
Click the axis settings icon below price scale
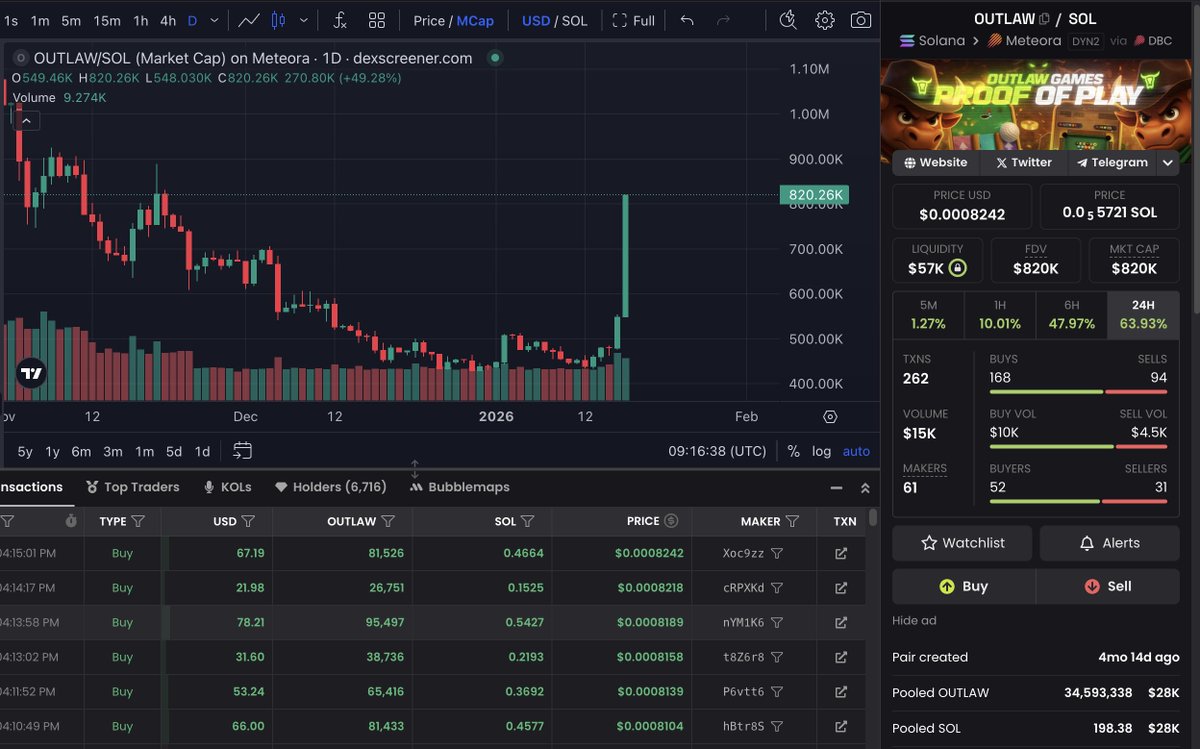click(830, 417)
